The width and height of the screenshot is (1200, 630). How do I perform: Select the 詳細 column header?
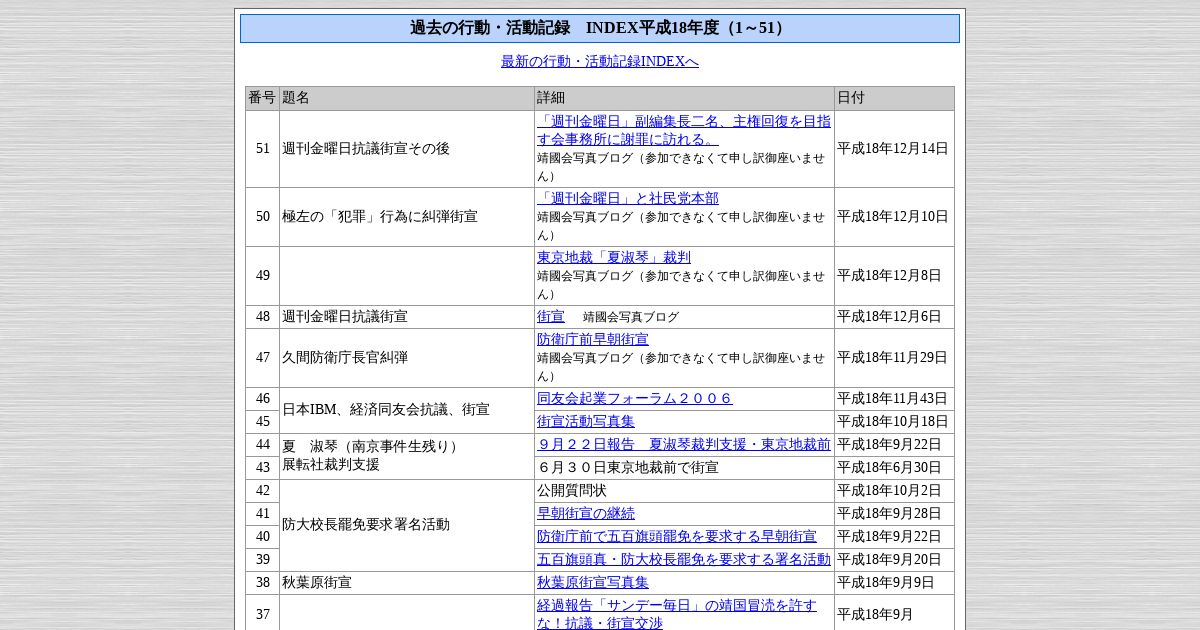coord(684,98)
